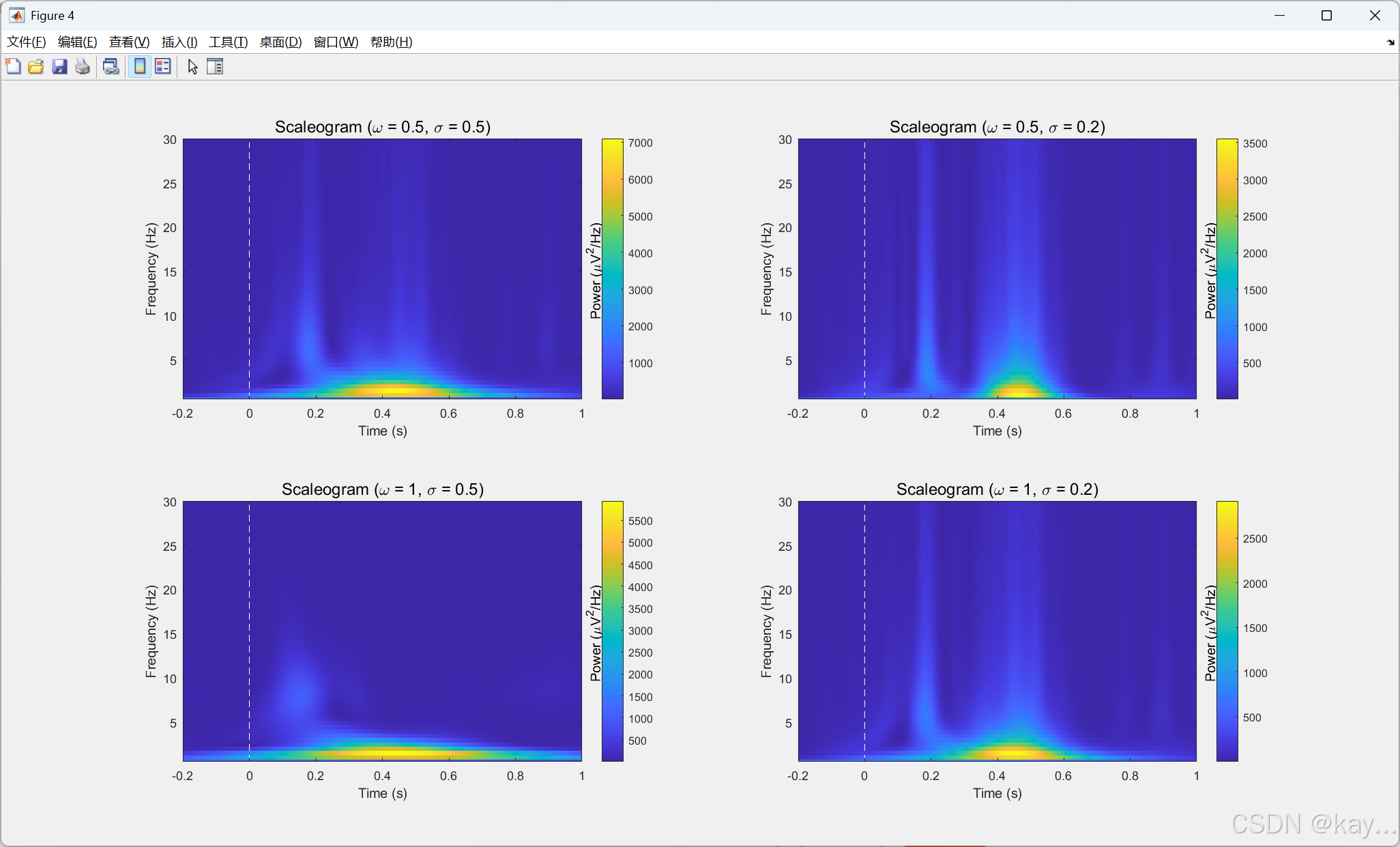Open the 编辑(E) menu

[77, 42]
